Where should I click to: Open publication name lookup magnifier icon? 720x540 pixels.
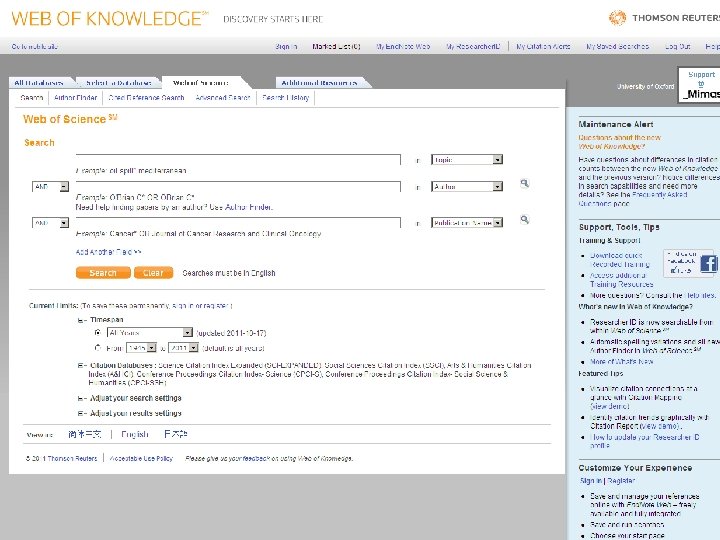tap(524, 219)
